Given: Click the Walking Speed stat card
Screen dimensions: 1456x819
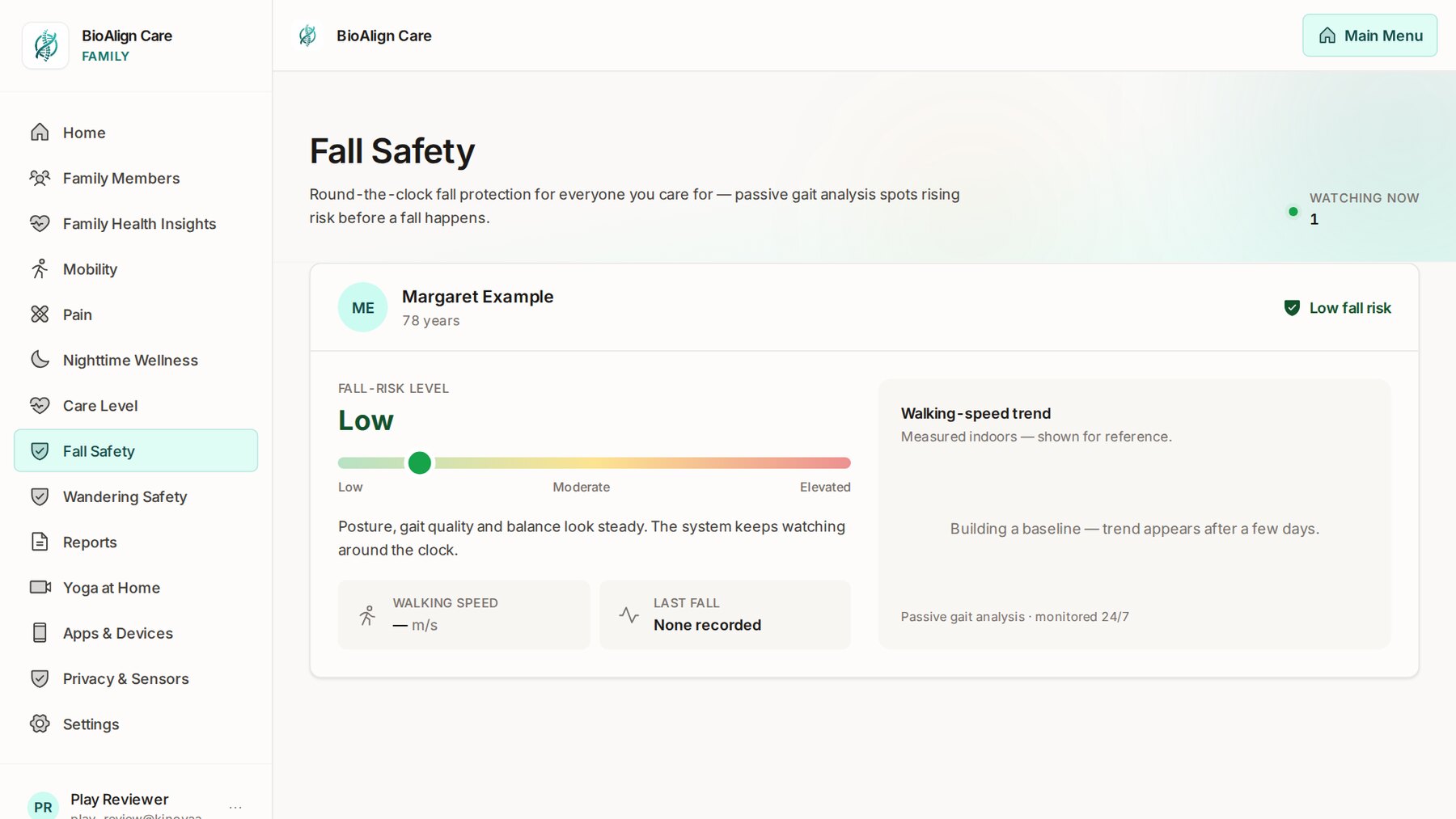Looking at the screenshot, I should coord(463,614).
